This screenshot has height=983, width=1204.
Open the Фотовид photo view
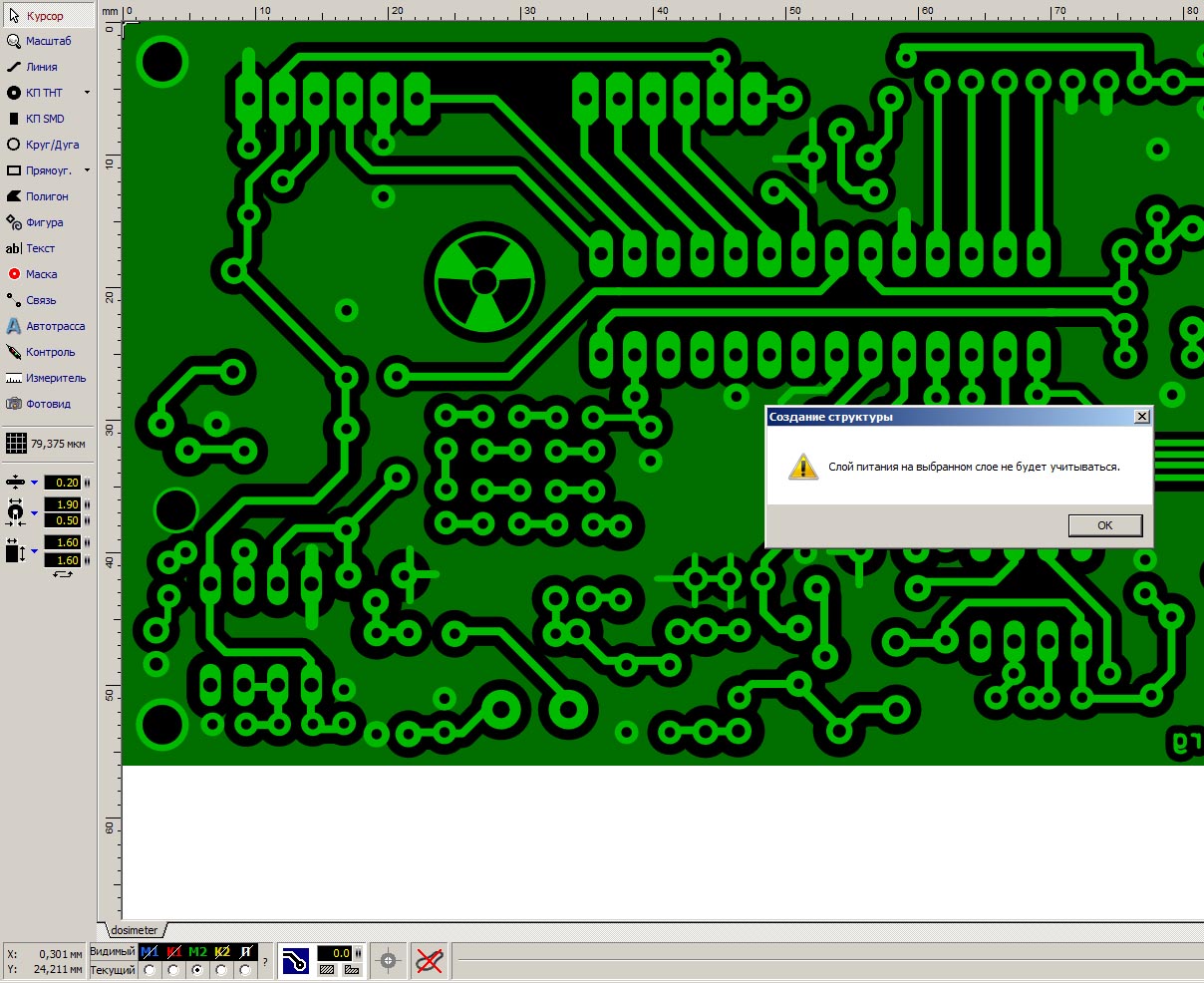[38, 404]
